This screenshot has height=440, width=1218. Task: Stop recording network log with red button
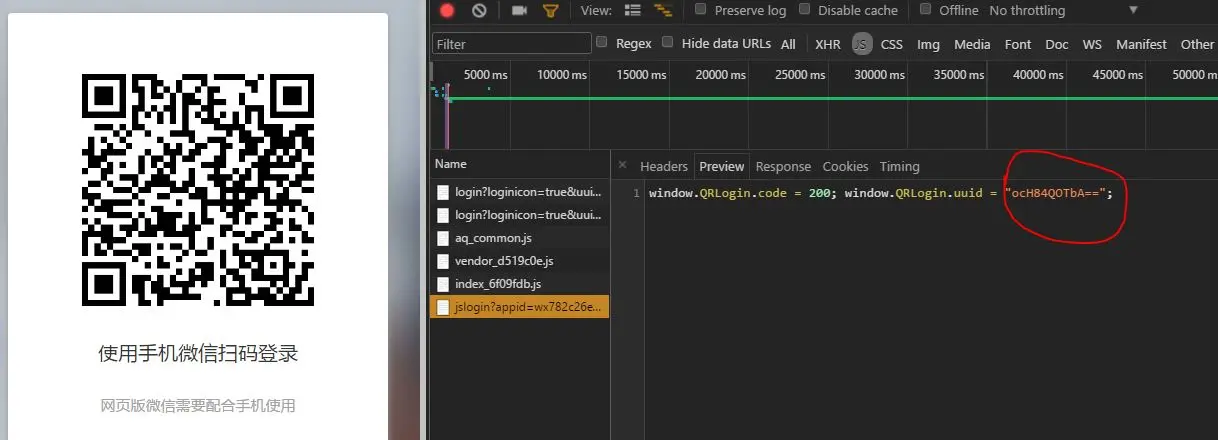coord(447,10)
